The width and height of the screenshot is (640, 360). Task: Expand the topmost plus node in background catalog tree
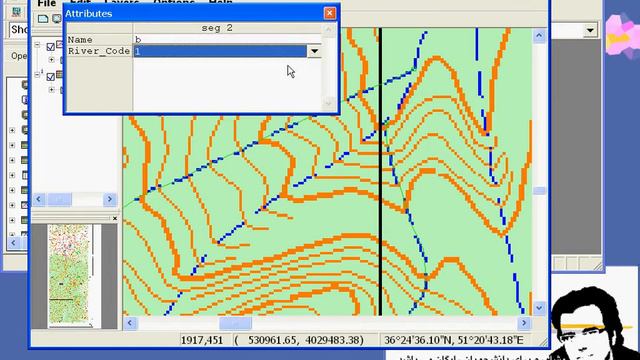[x=12, y=130]
